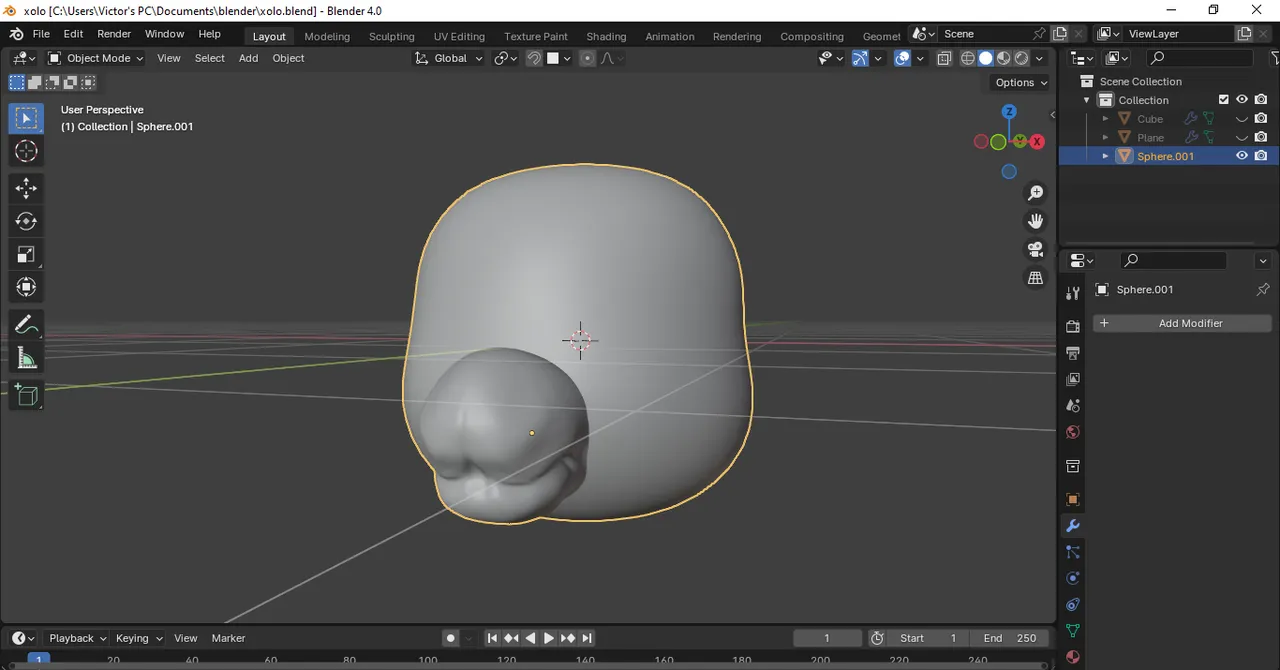Image resolution: width=1280 pixels, height=670 pixels.
Task: Open the Output properties tab
Action: 1073,353
